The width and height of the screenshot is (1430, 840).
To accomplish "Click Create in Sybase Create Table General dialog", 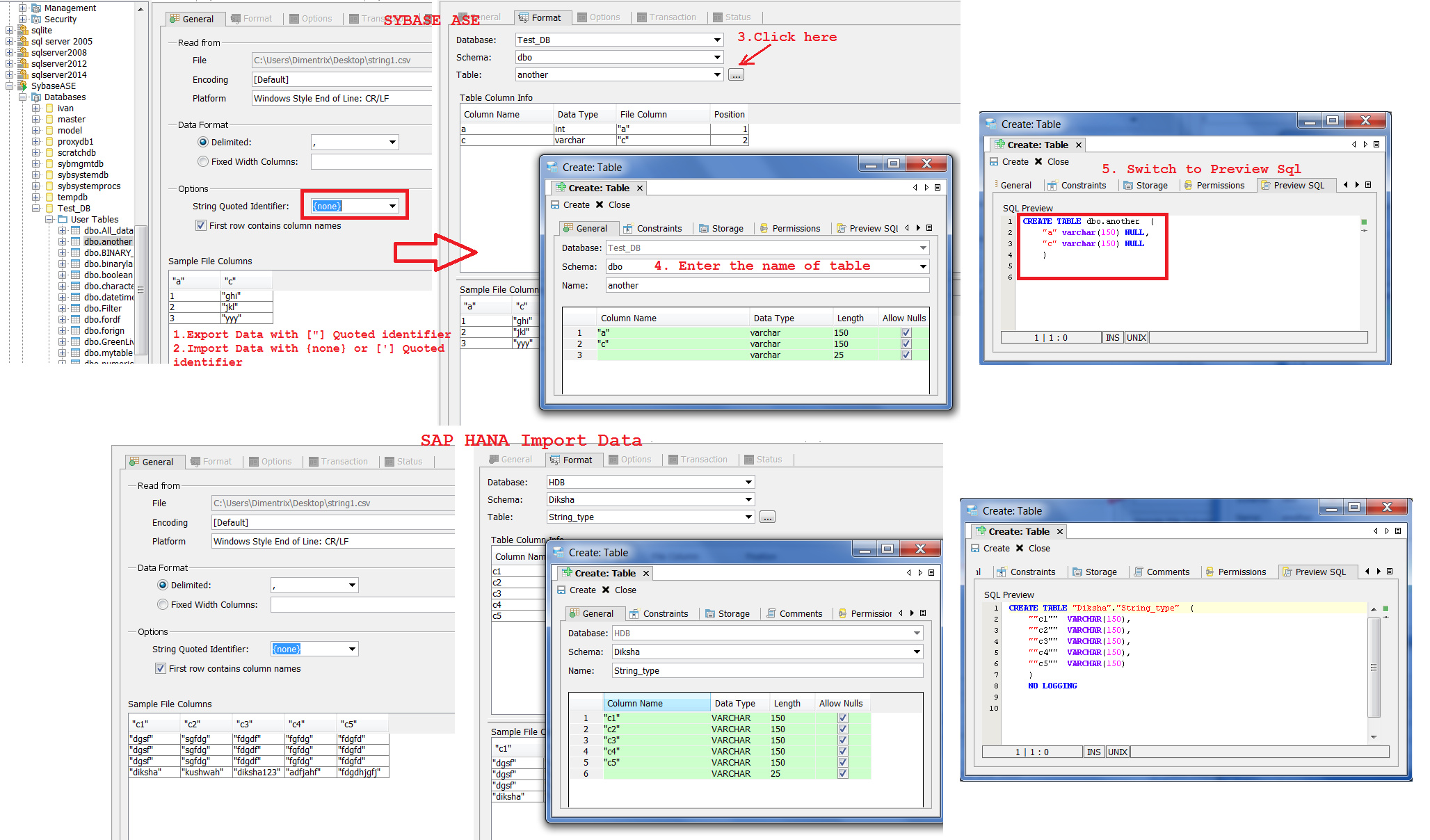I will click(x=570, y=205).
